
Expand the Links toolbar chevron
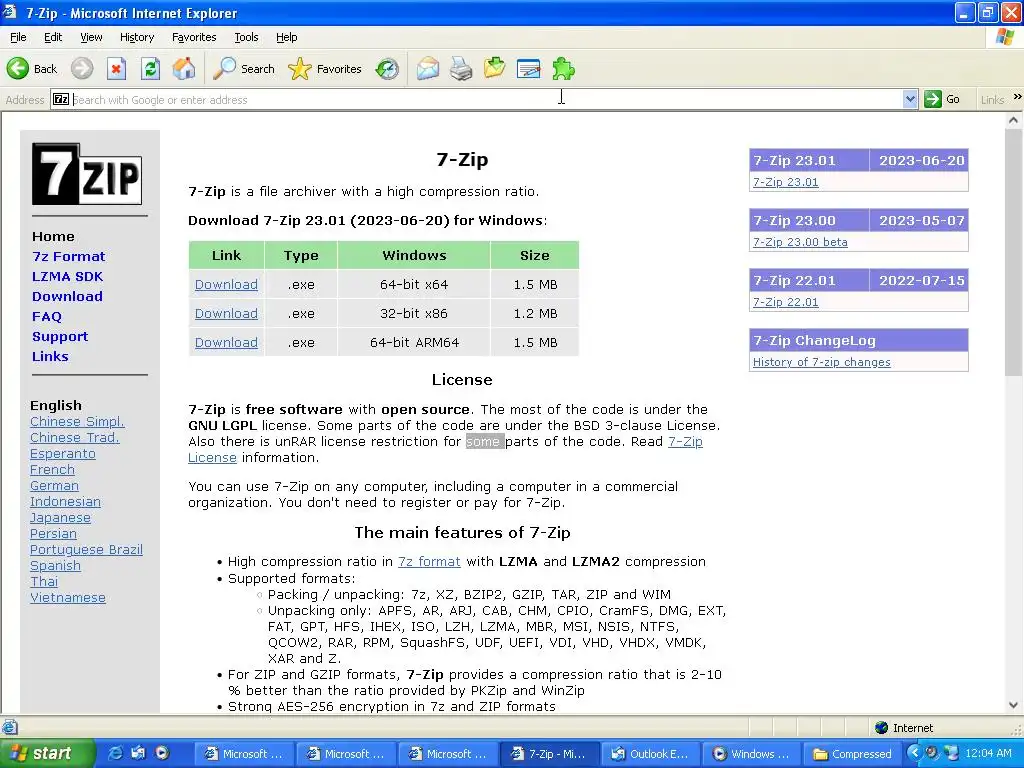(x=1017, y=97)
